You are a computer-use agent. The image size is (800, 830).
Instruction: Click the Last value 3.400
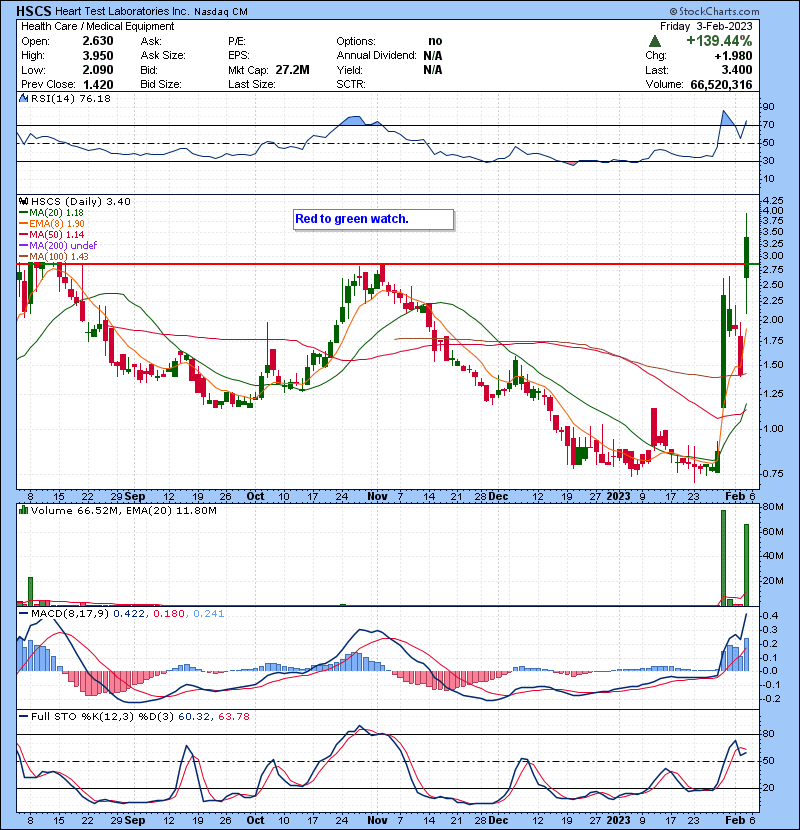click(x=736, y=70)
